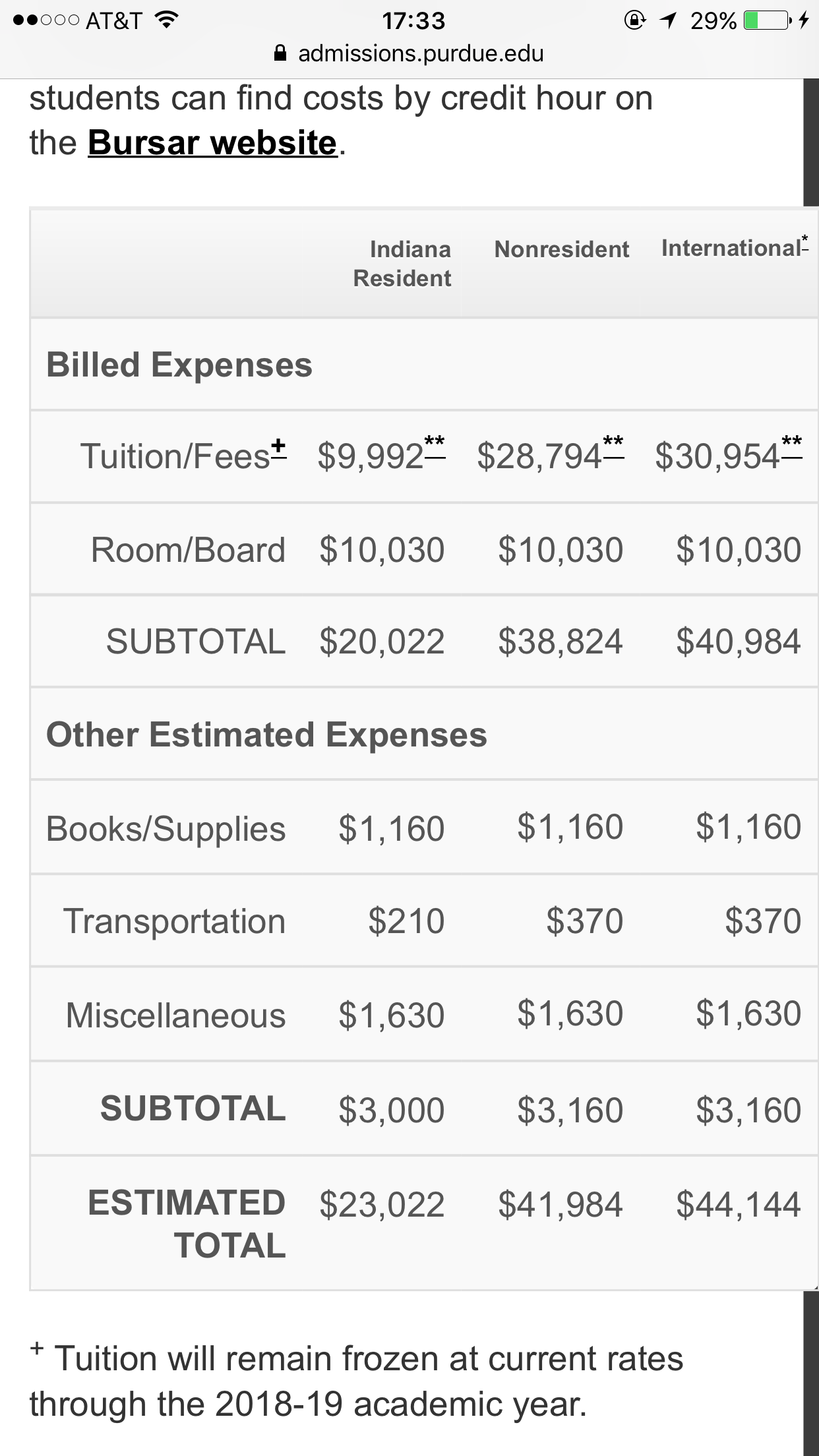Tap the Indiana Resident column header
This screenshot has width=819, height=1456.
click(x=402, y=264)
